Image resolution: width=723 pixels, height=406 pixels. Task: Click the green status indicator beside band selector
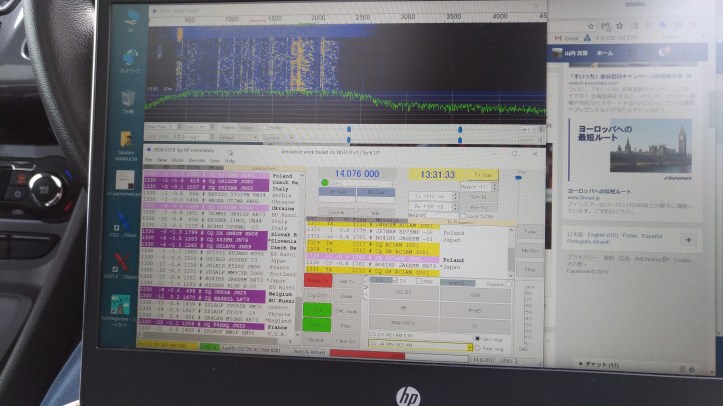[x=323, y=183]
